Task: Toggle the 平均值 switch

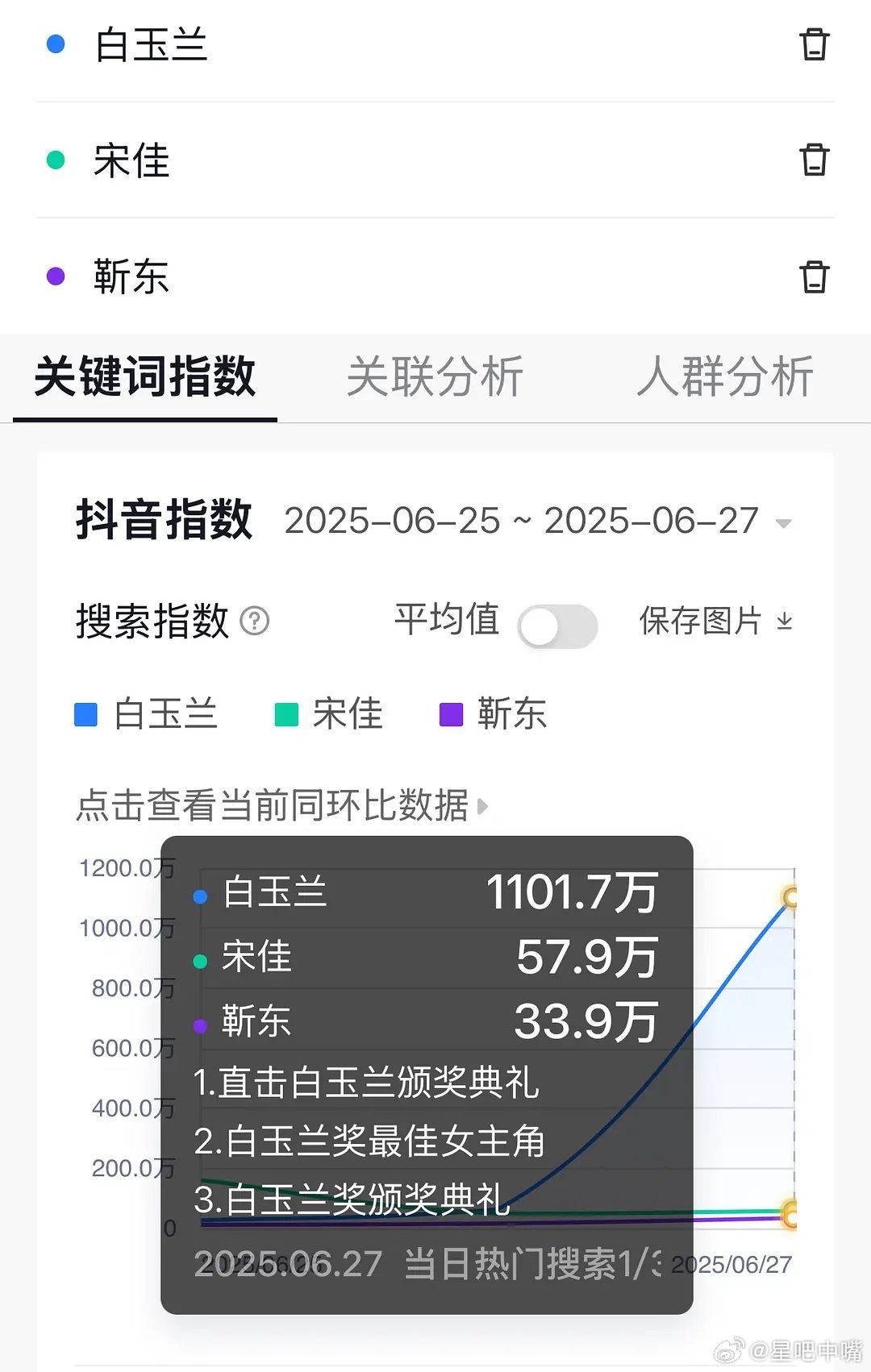Action: coord(557,626)
